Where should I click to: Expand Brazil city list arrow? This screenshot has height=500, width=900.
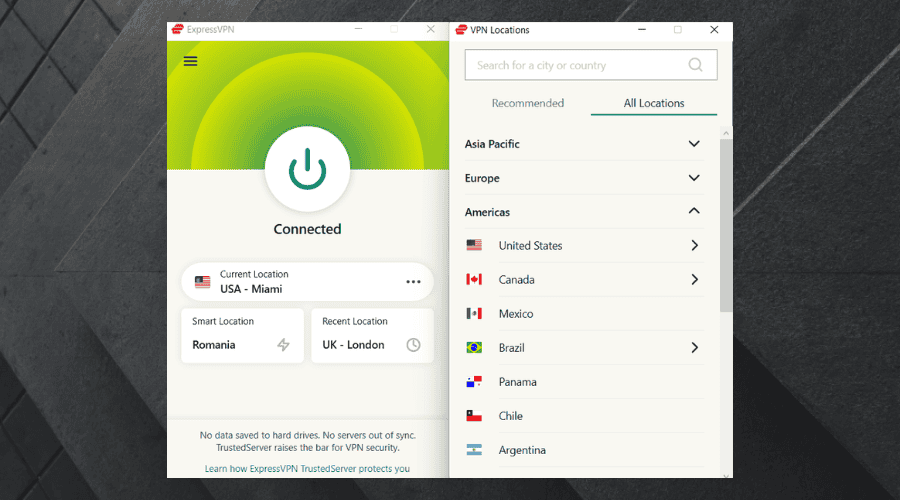tap(695, 348)
